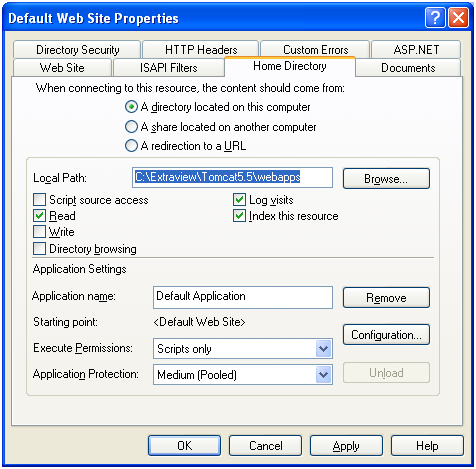Switch to the Directory Security tab
The width and height of the screenshot is (476, 469).
point(77,50)
